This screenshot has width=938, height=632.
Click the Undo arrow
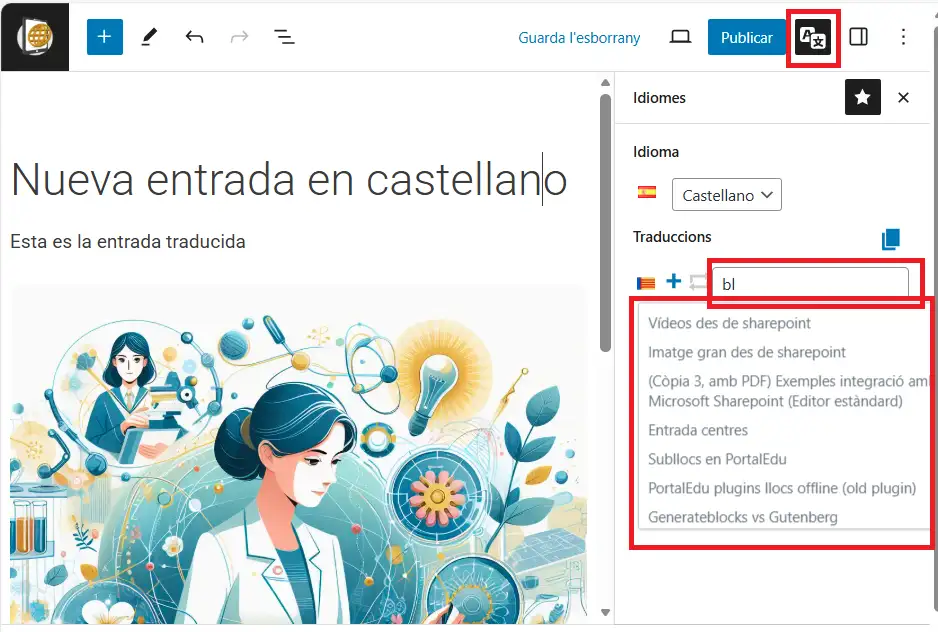194,37
